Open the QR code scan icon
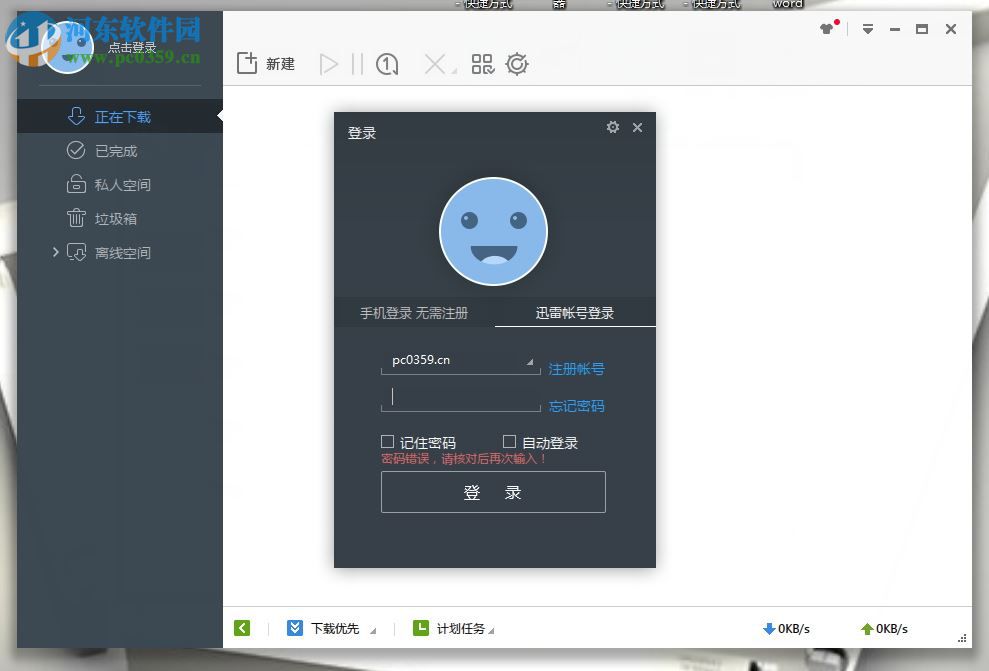The height and width of the screenshot is (671, 989). 482,63
